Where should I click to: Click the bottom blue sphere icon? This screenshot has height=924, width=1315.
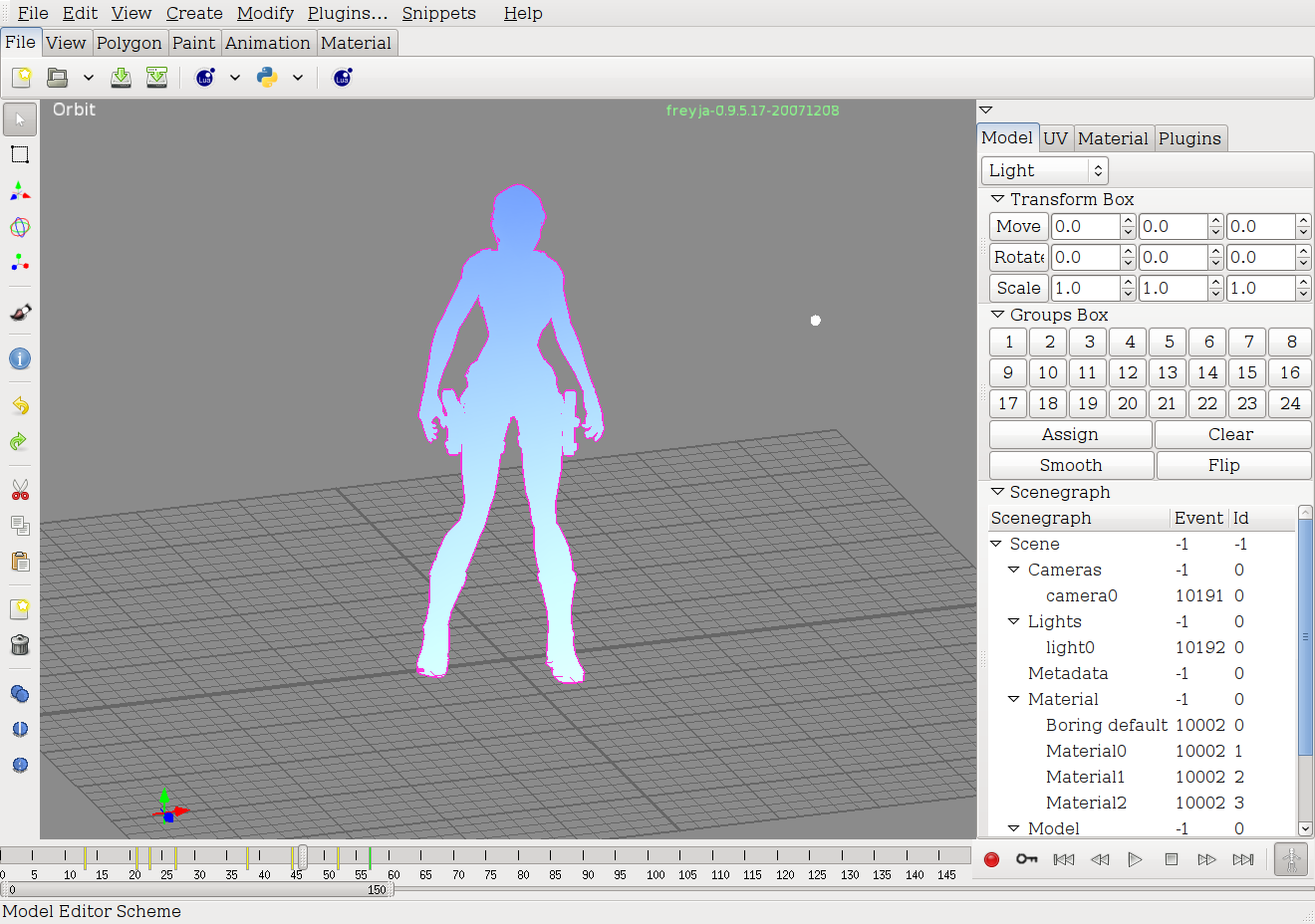(x=20, y=765)
